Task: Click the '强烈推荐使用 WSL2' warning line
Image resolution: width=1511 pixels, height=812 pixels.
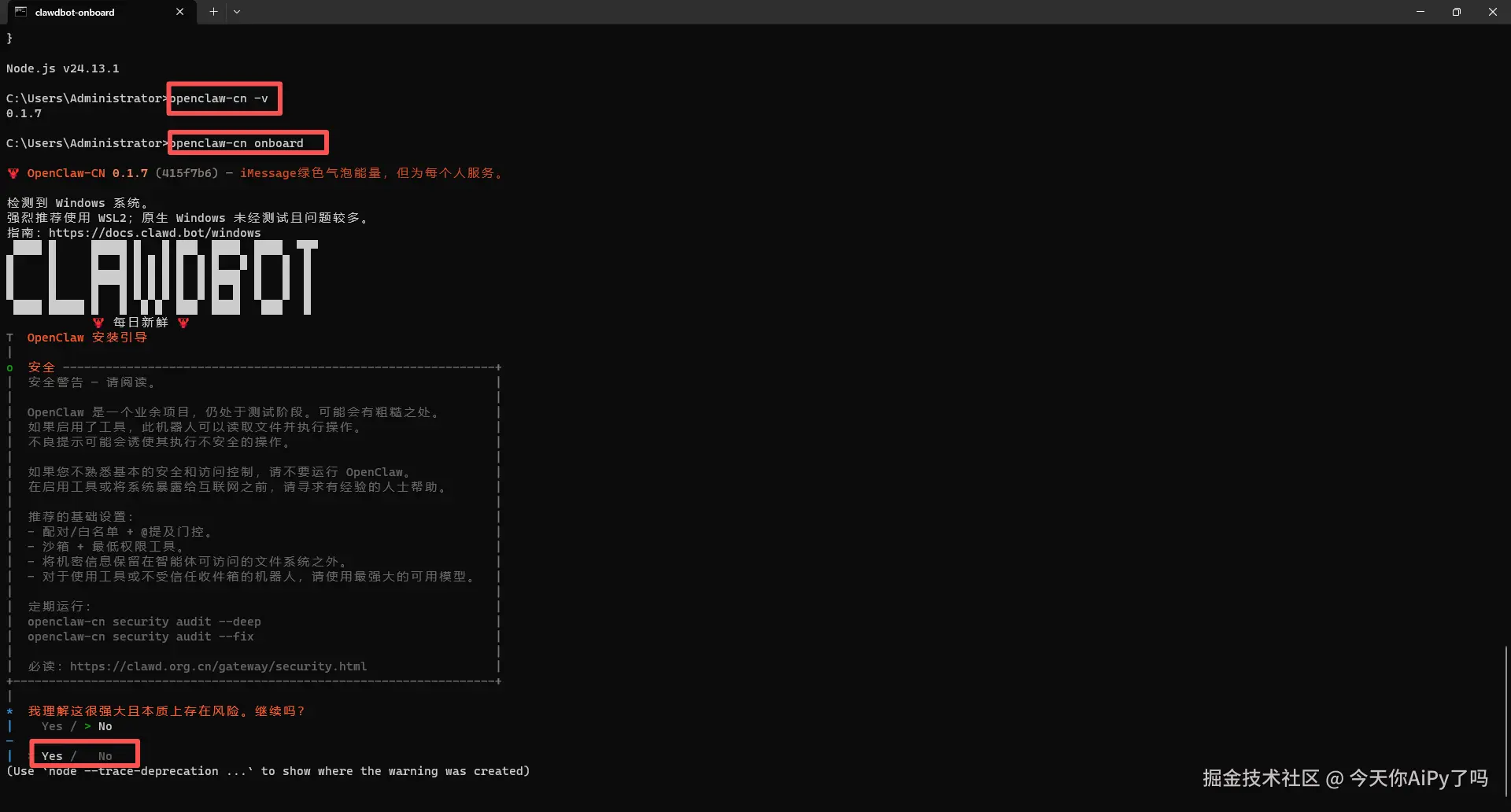Action: tap(187, 218)
